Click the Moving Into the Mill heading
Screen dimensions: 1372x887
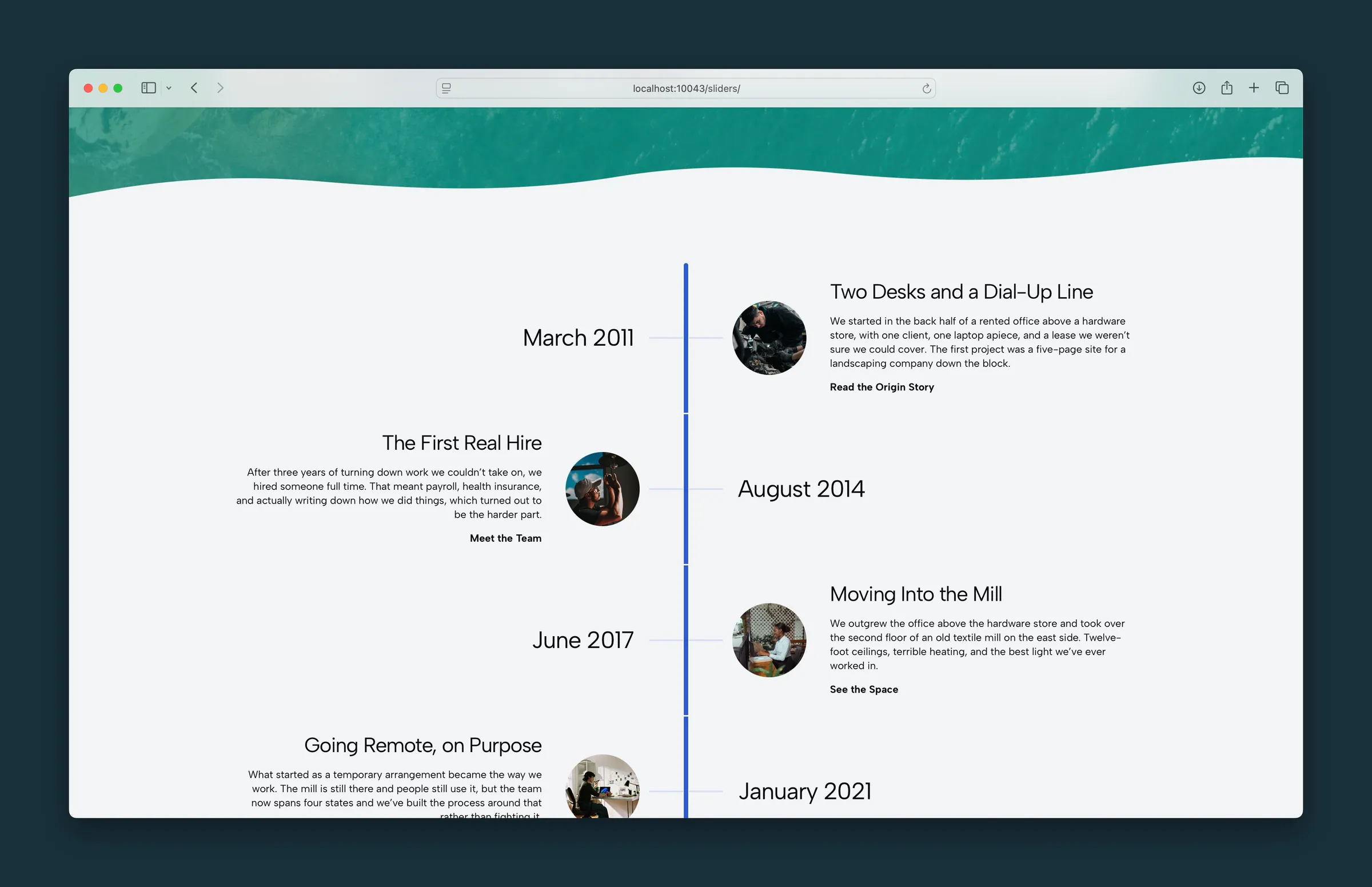tap(916, 594)
